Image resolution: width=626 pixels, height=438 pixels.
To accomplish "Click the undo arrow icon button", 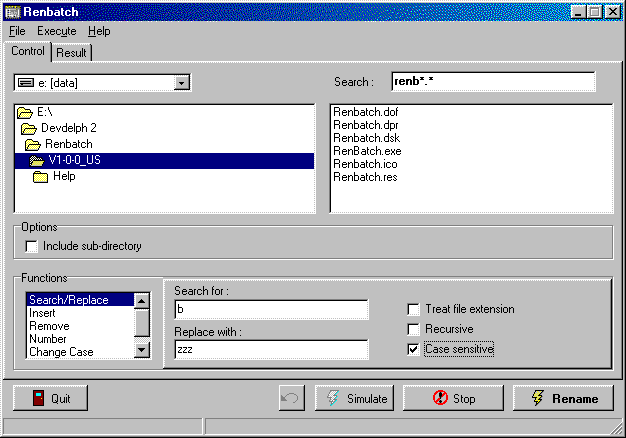I will tap(291, 398).
